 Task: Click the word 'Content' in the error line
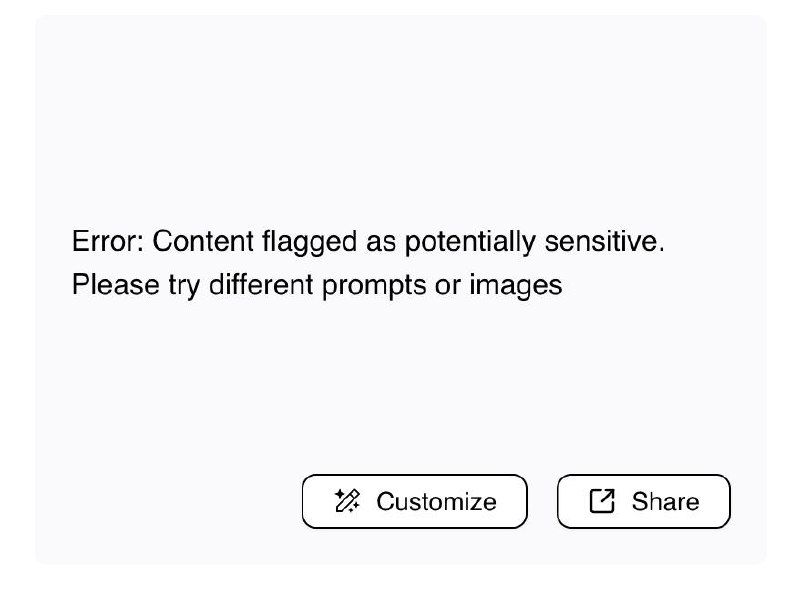point(203,241)
